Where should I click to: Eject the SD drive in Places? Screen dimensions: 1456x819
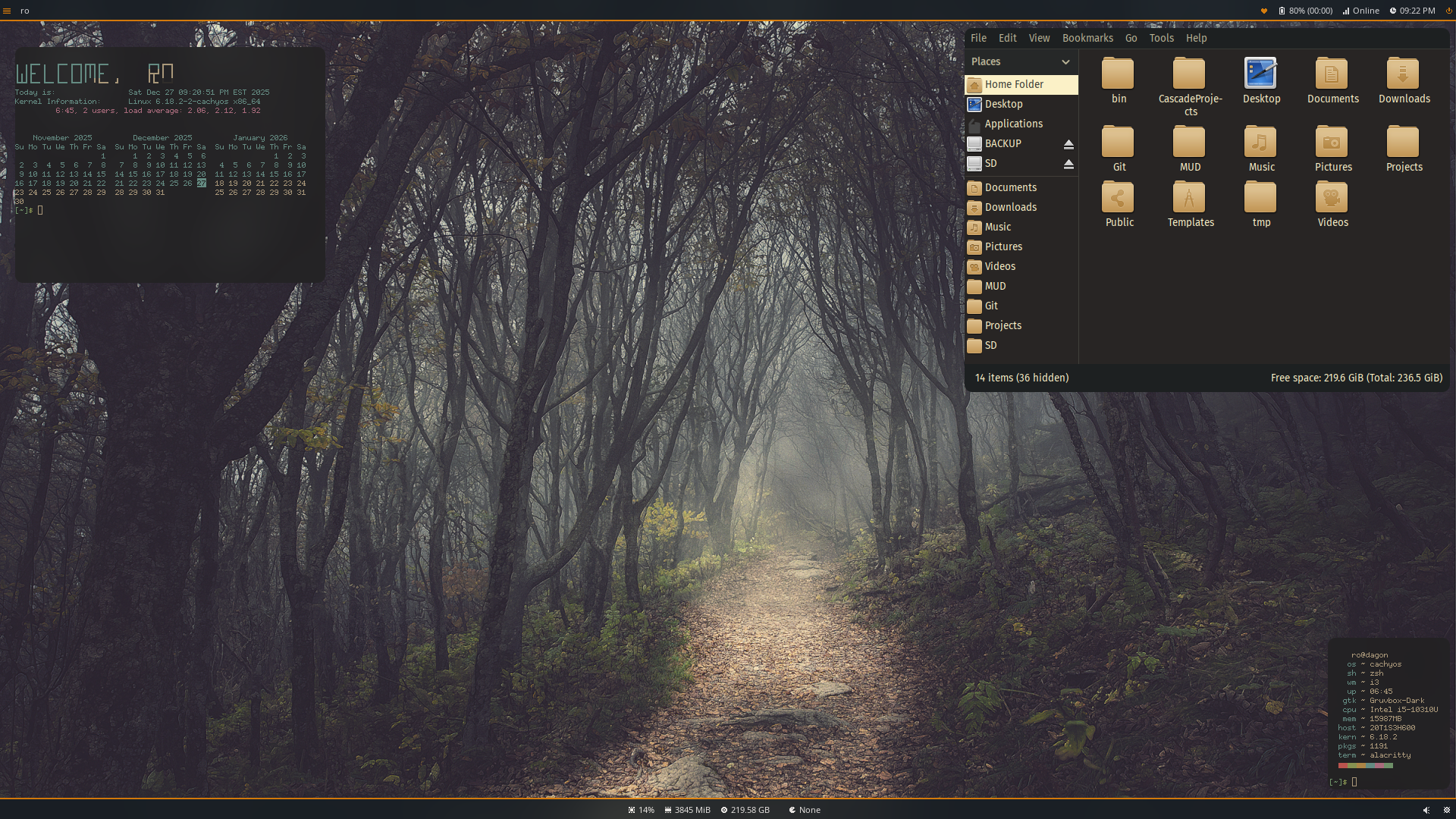1068,164
